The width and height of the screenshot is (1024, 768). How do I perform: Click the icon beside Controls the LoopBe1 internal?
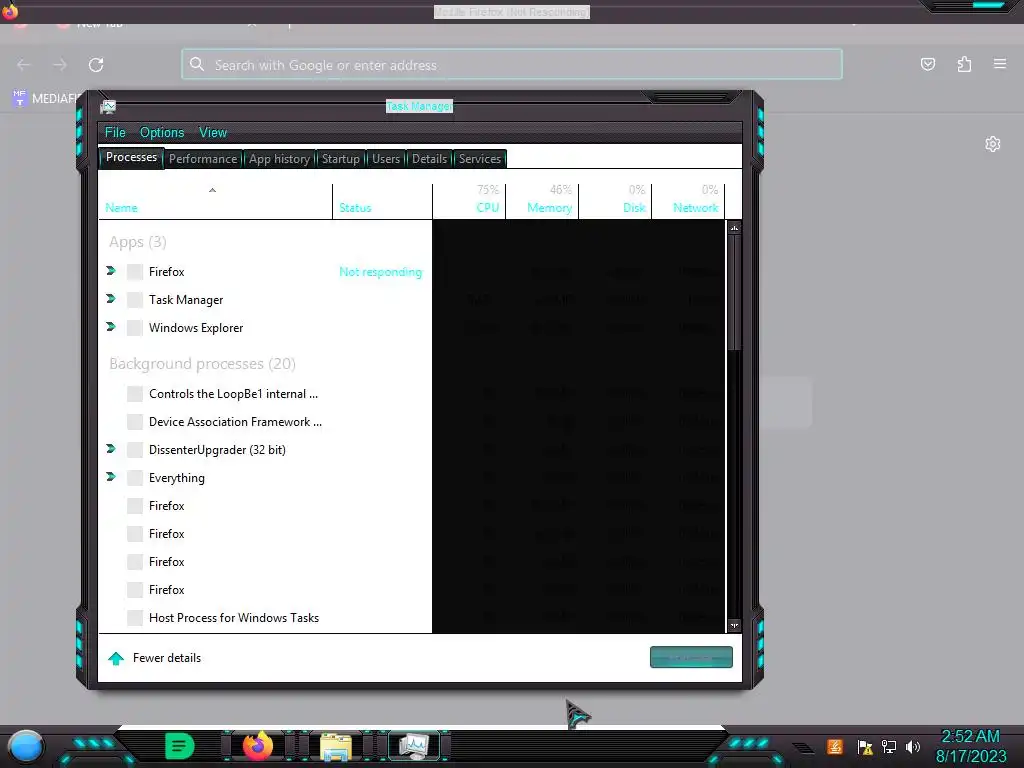tap(135, 394)
